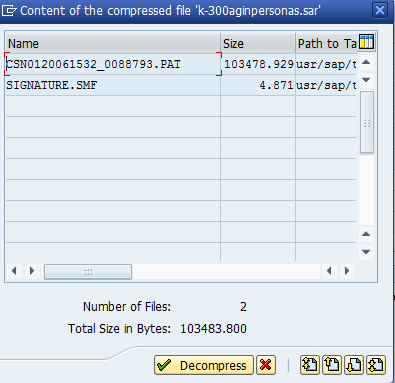Image resolution: width=395 pixels, height=383 pixels.
Task: Click the Size column header
Action: [x=258, y=43]
